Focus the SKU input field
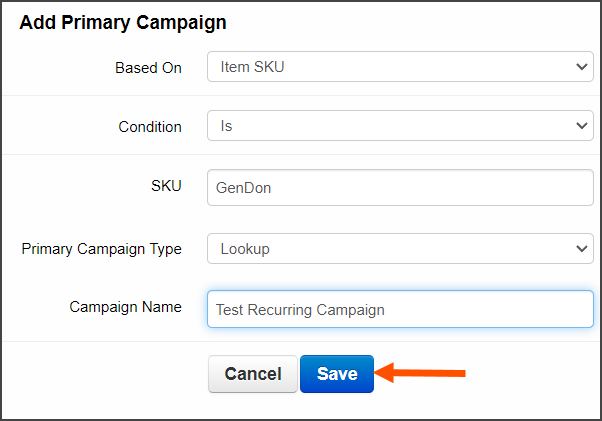602x421 pixels. (x=400, y=188)
